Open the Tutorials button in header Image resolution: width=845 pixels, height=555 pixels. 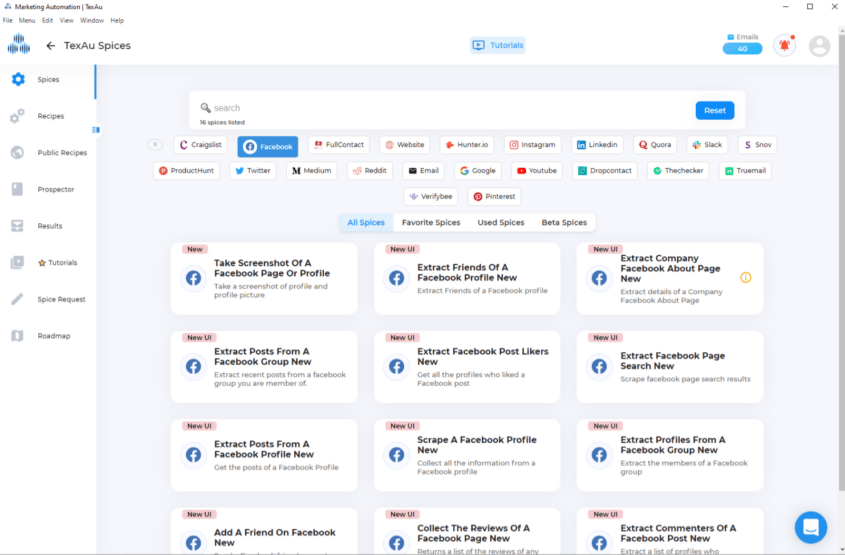pos(497,45)
